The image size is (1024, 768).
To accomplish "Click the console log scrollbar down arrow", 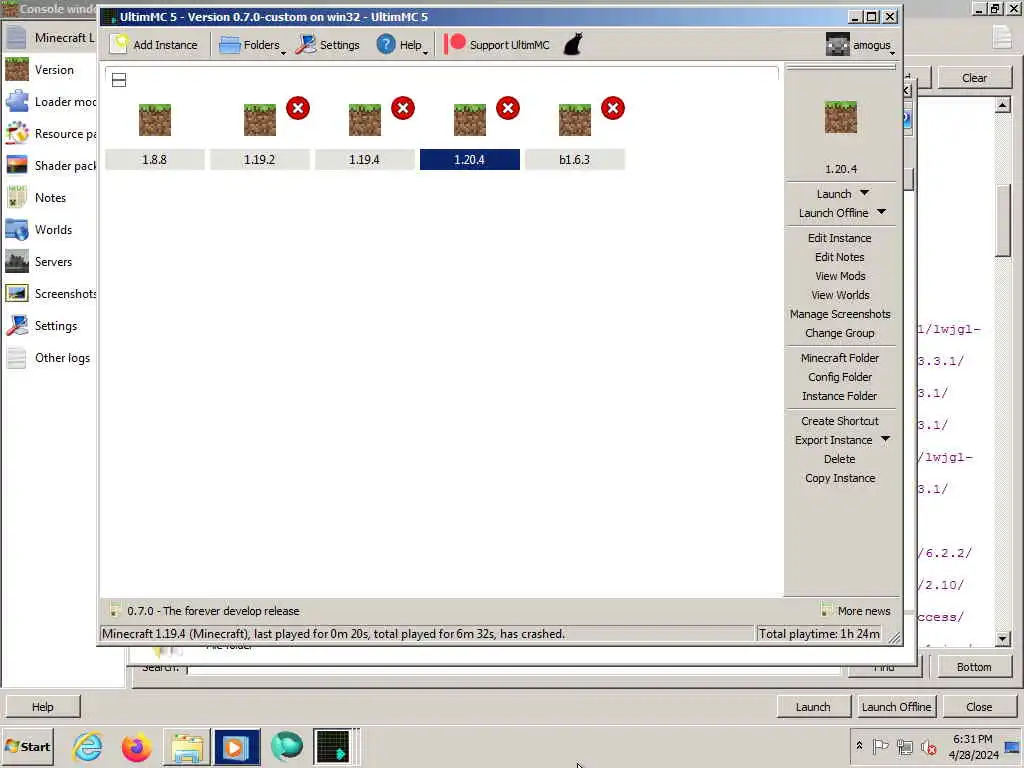I will (x=1002, y=639).
